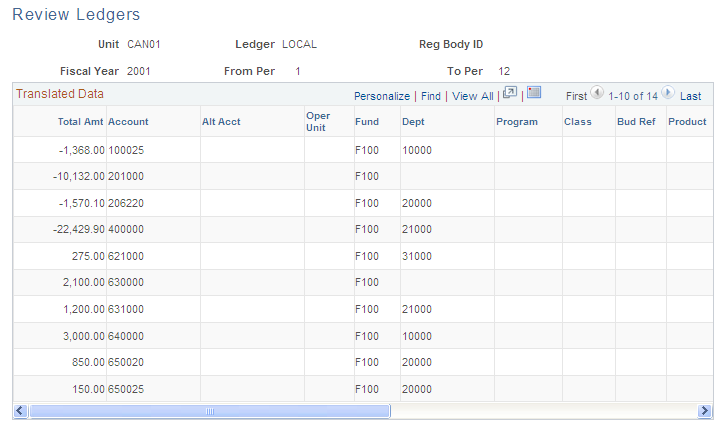724x428 pixels.
Task: Sort by Alt Acct column header
Action: (x=221, y=122)
